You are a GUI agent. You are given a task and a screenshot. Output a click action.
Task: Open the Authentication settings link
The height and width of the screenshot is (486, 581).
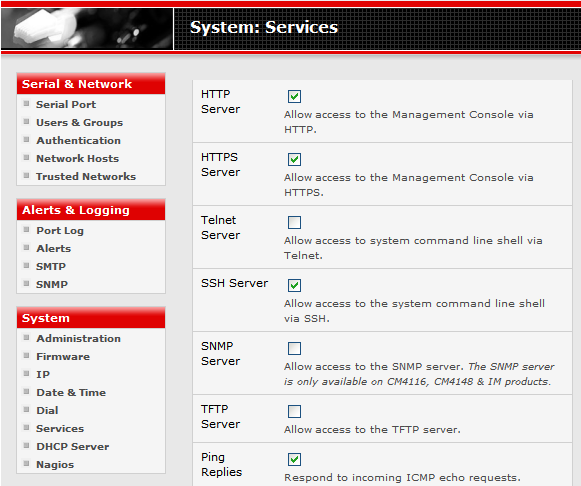(78, 140)
